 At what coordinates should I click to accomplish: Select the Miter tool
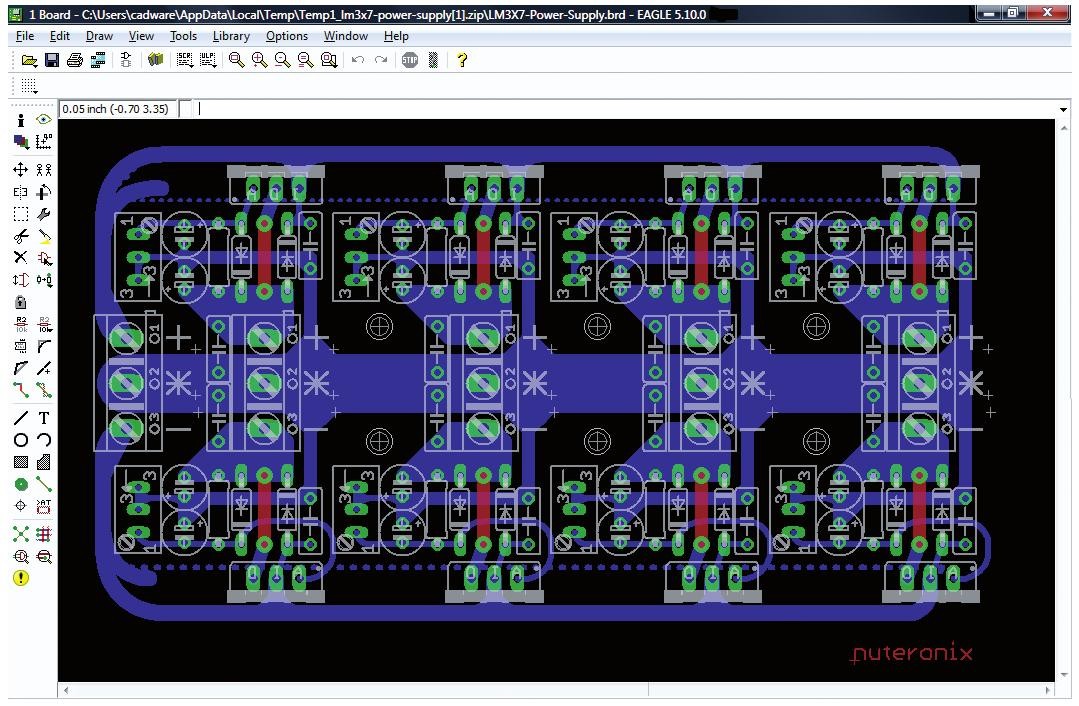[x=43, y=346]
